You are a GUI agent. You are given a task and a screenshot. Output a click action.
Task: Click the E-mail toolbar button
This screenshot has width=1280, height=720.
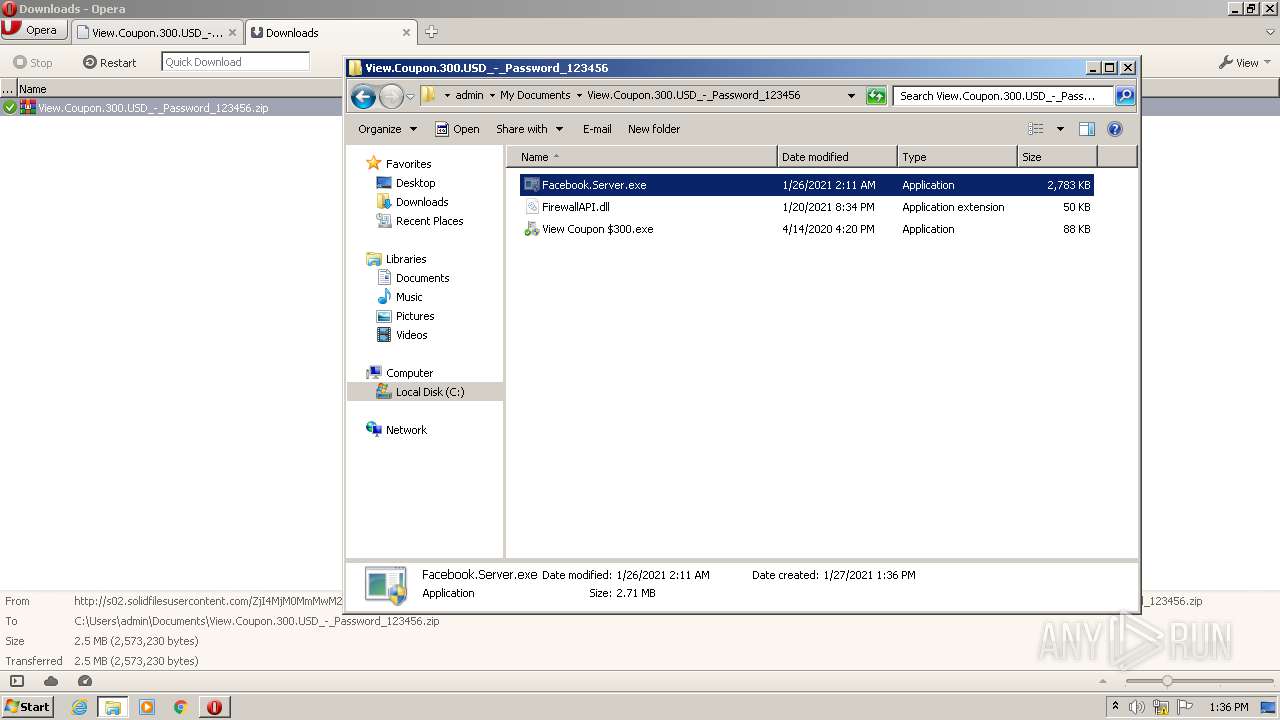coord(597,129)
